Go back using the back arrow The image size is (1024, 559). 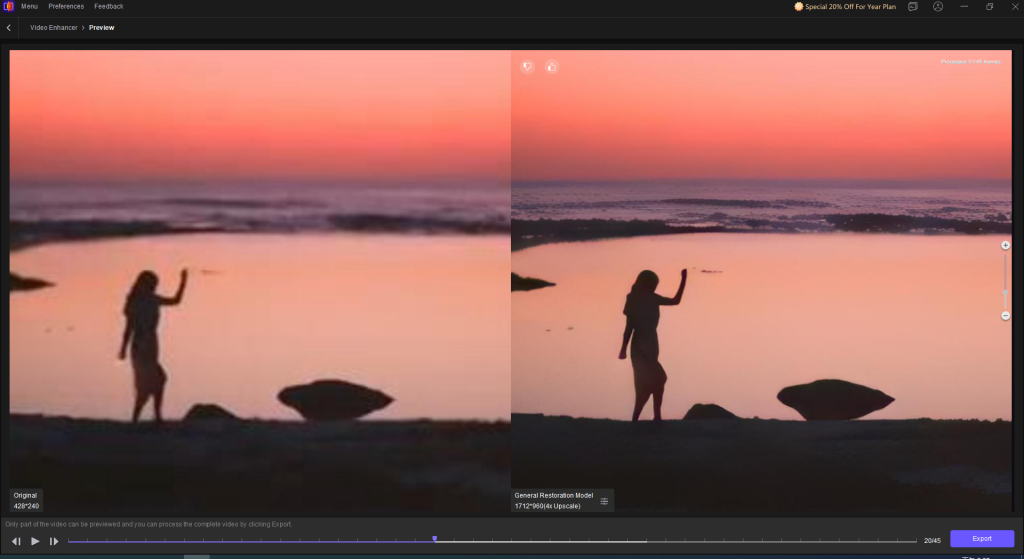pos(8,27)
